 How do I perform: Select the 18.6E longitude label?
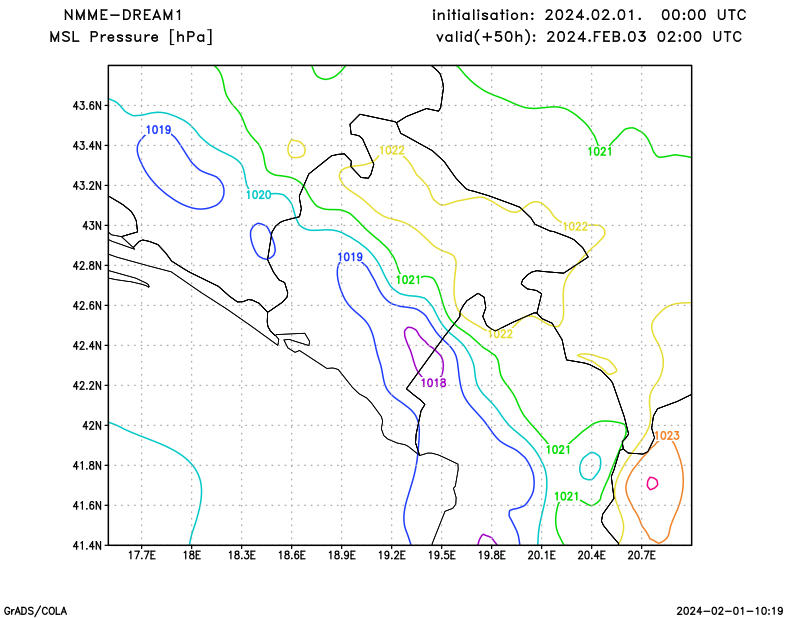[291, 555]
